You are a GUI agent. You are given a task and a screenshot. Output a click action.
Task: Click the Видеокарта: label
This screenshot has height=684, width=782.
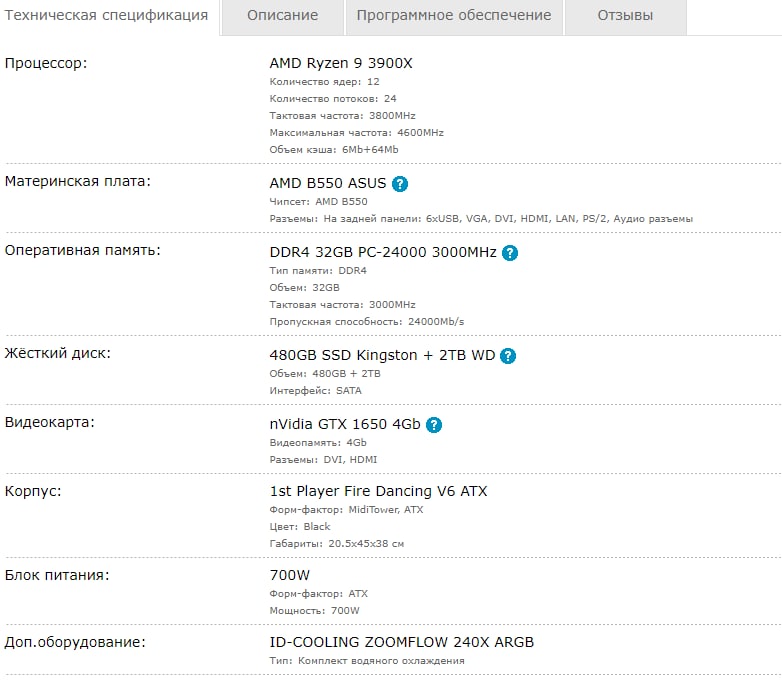(x=49, y=422)
